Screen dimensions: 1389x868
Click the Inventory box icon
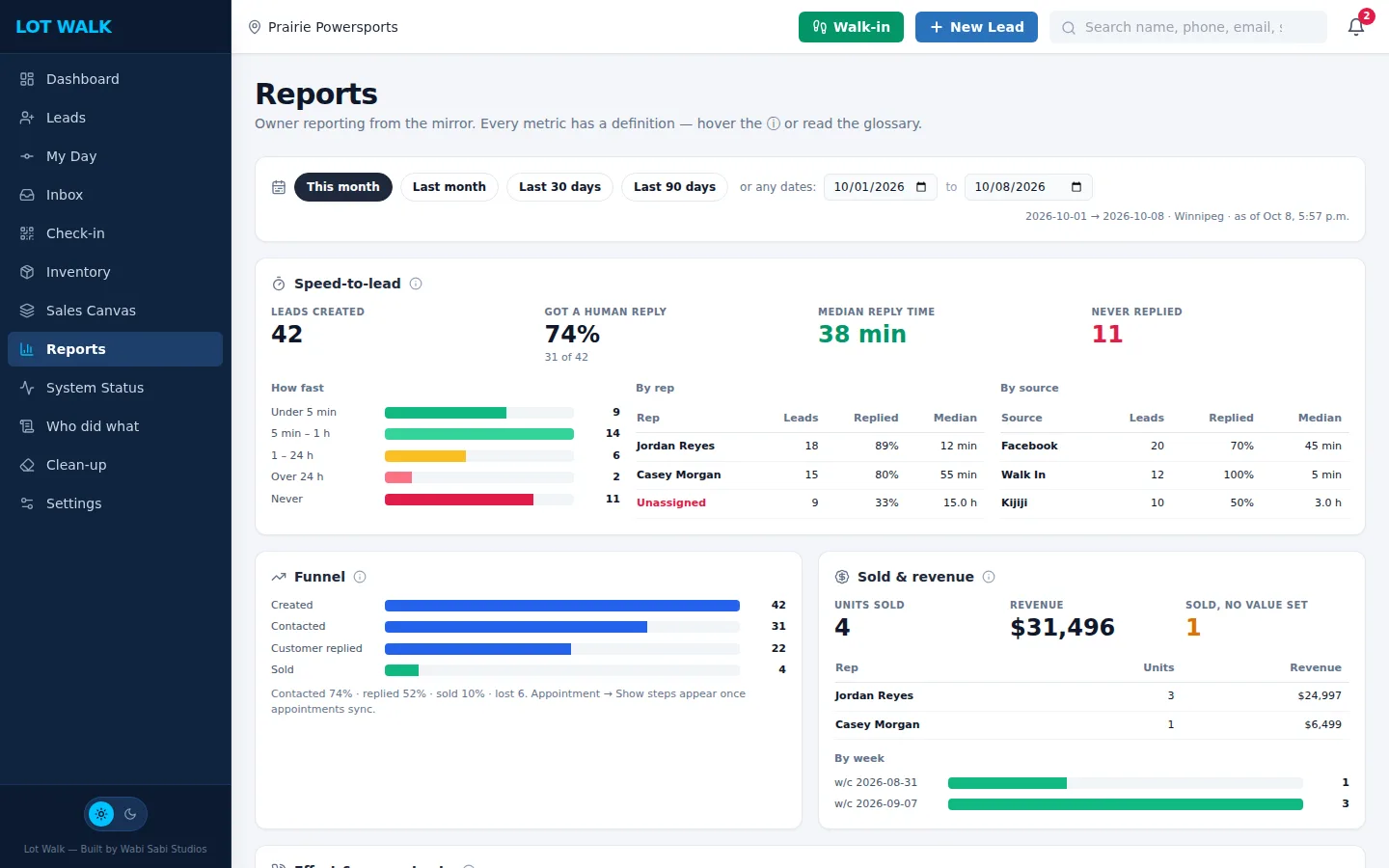27,272
